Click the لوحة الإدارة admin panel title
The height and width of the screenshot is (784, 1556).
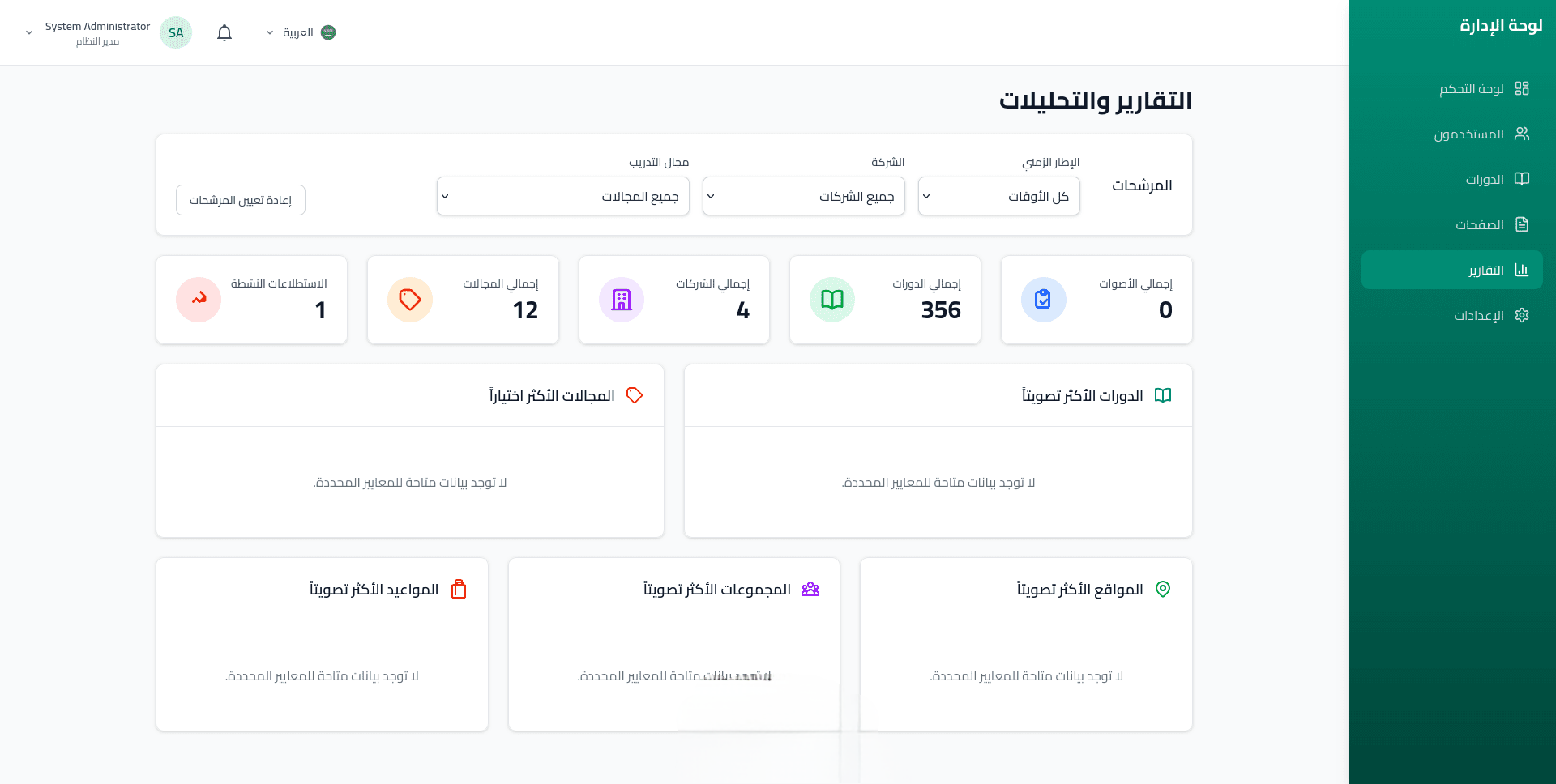click(1501, 25)
